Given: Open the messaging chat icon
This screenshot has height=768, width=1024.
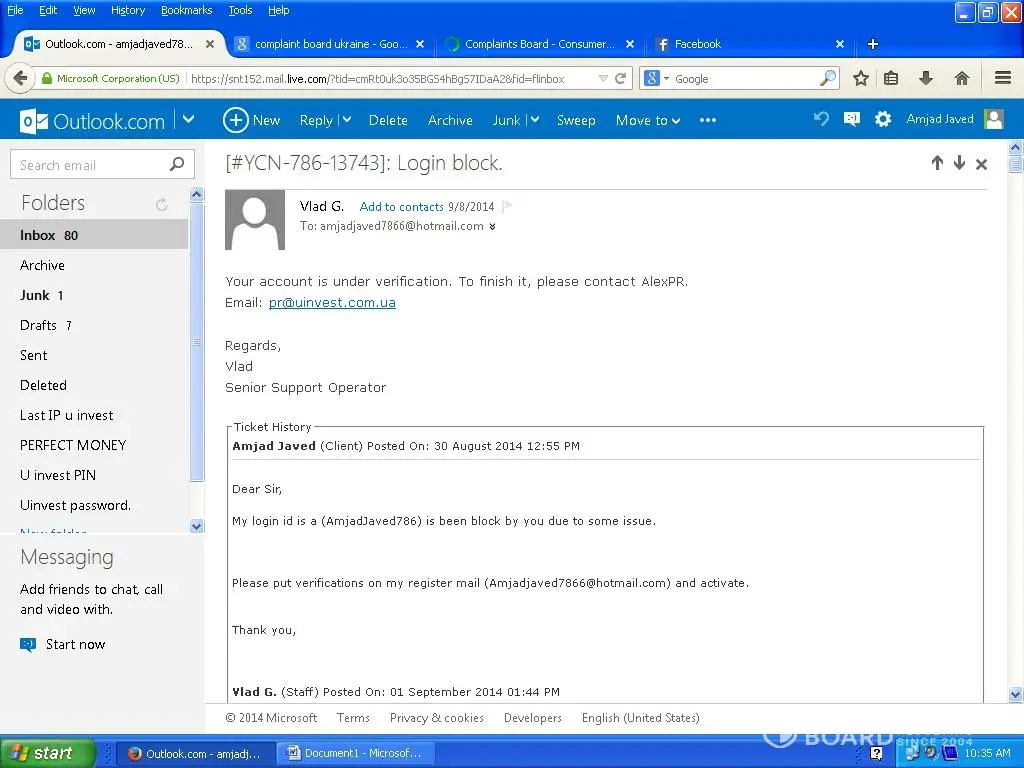Looking at the screenshot, I should click(851, 119).
